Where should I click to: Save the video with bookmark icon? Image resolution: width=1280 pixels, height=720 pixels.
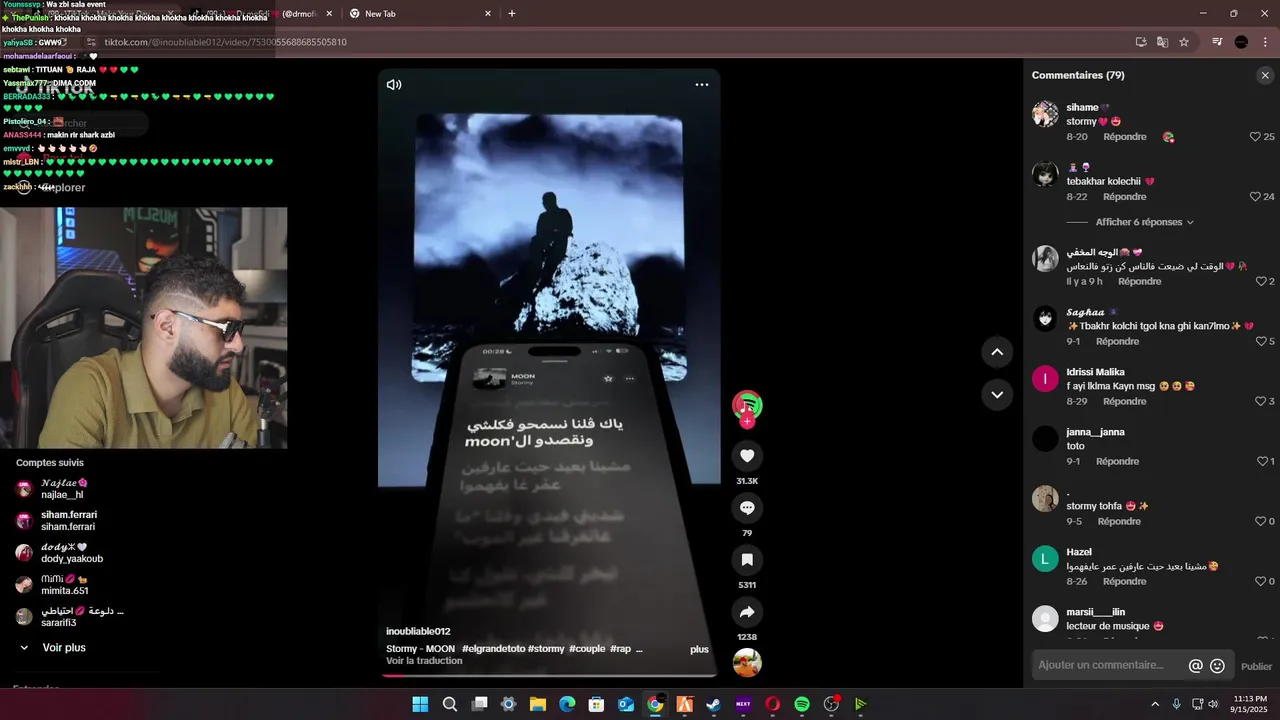coord(747,560)
